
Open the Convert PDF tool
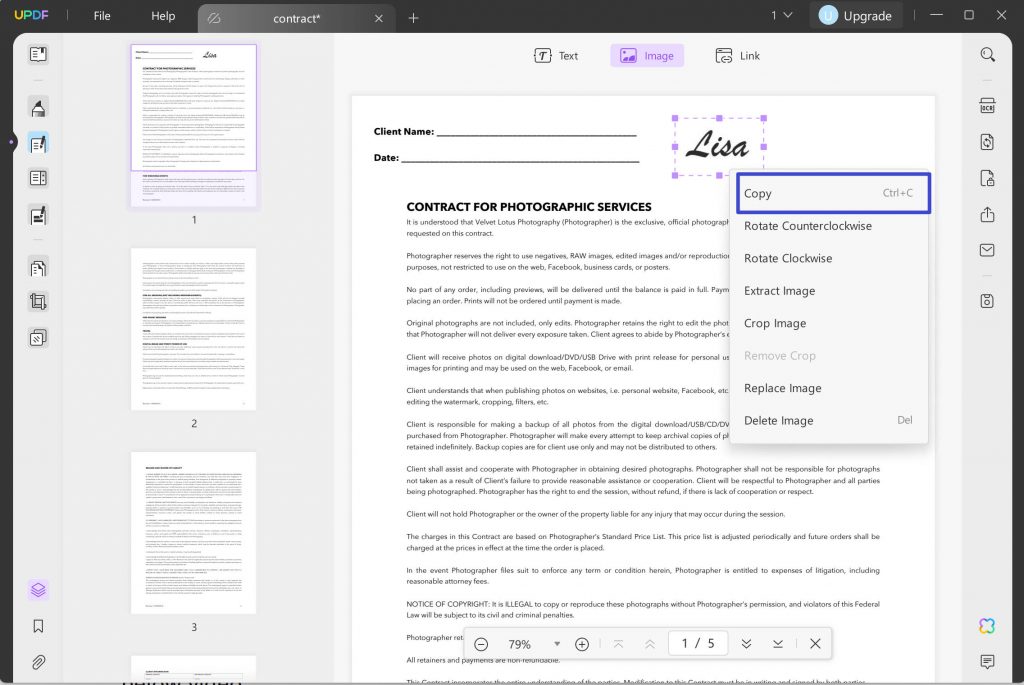(987, 143)
